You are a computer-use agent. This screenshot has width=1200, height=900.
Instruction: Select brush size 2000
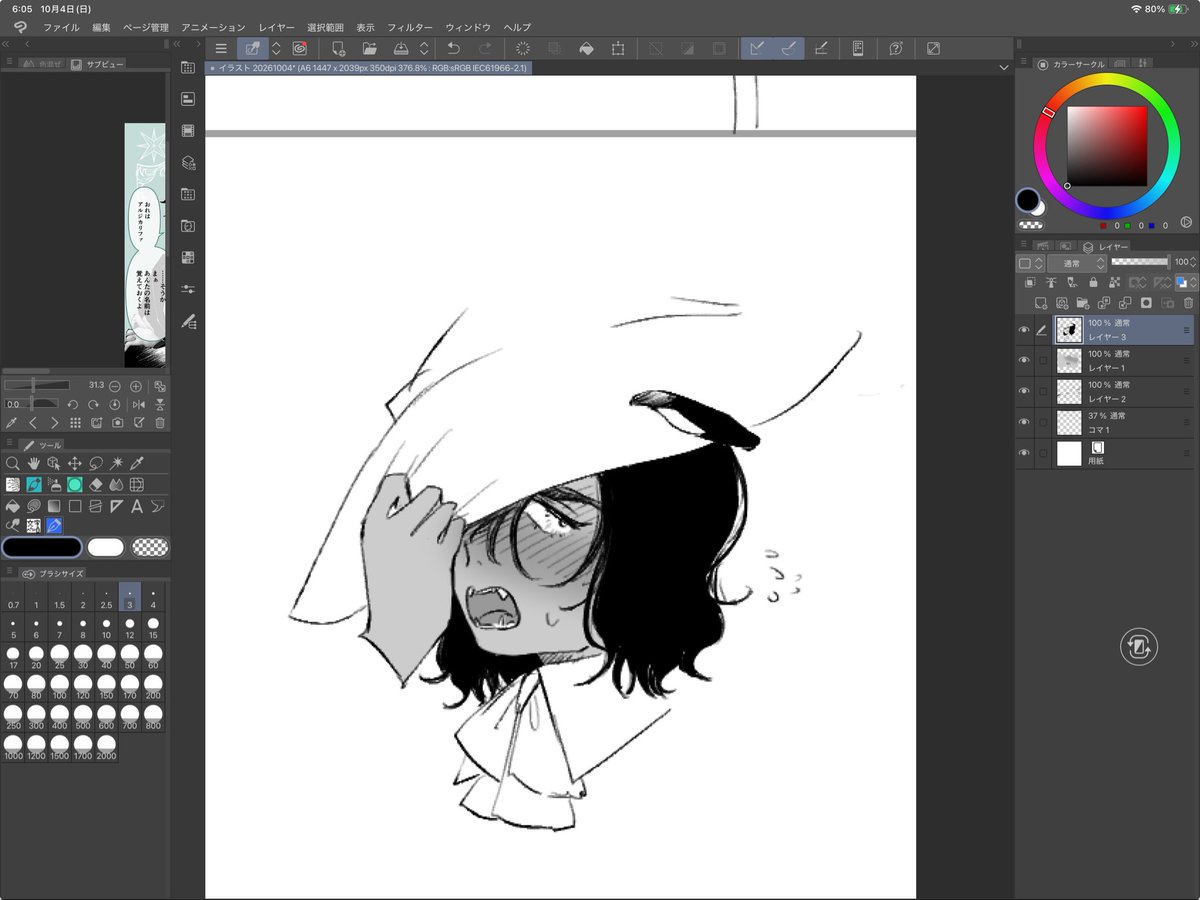(x=106, y=749)
